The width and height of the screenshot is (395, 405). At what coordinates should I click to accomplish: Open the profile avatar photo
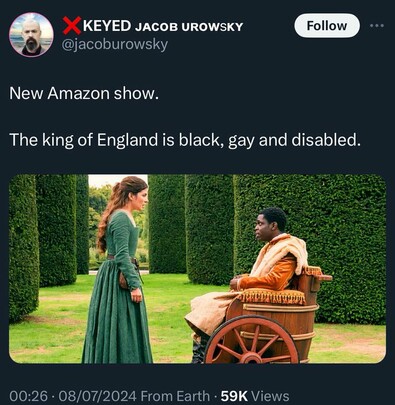pos(31,35)
